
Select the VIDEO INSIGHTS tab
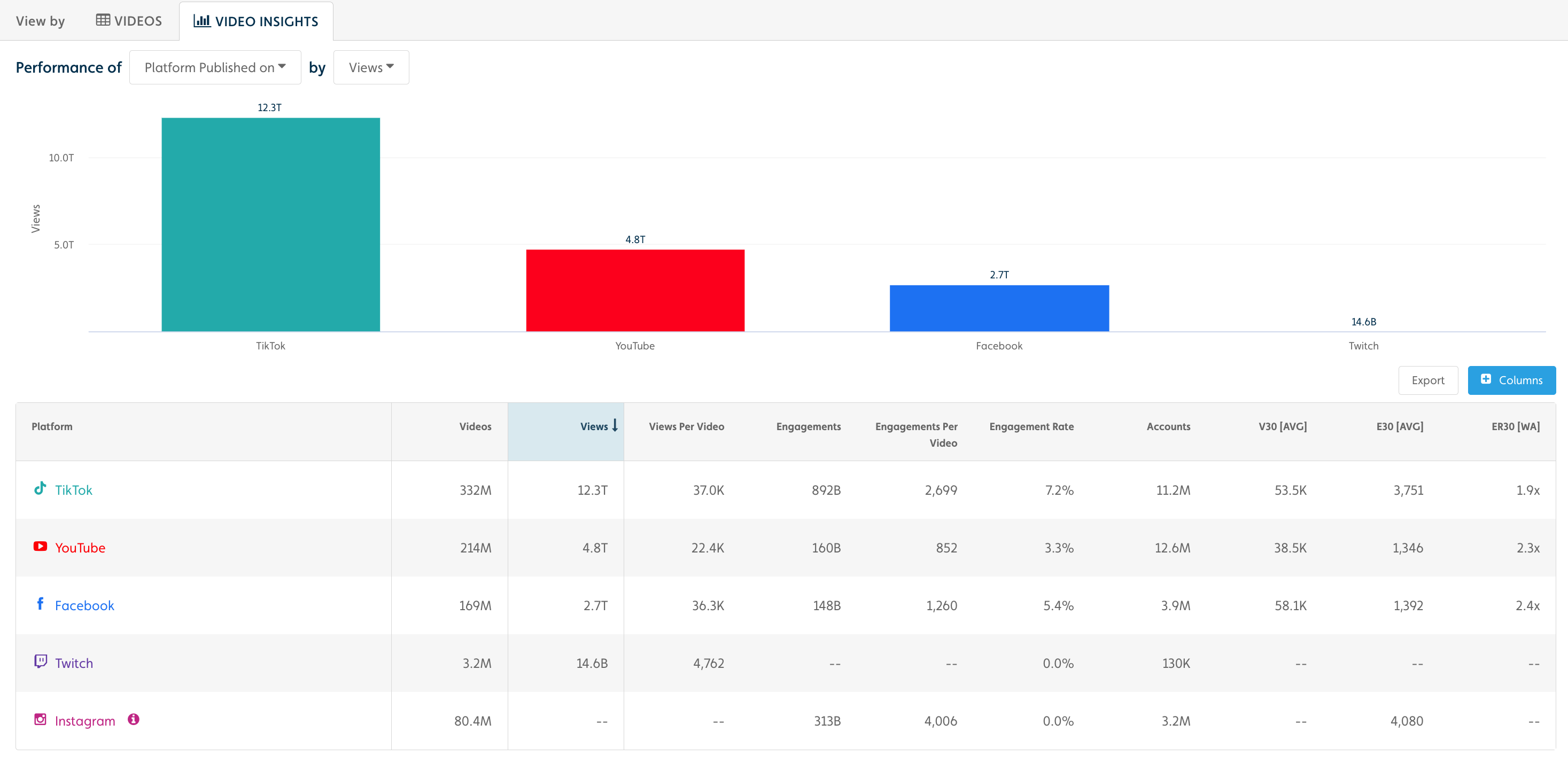pyautogui.click(x=255, y=21)
